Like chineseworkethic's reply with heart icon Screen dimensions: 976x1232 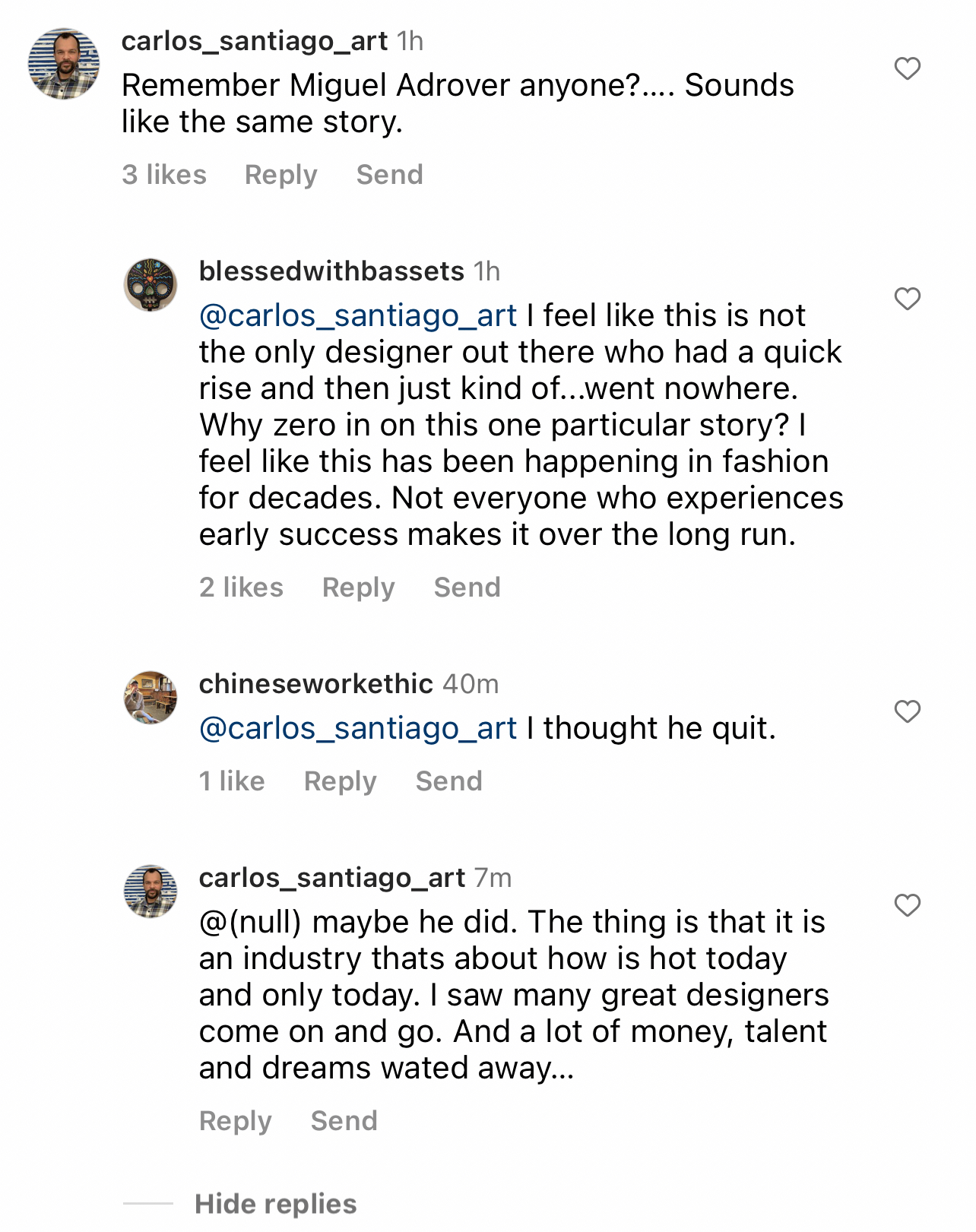click(907, 711)
